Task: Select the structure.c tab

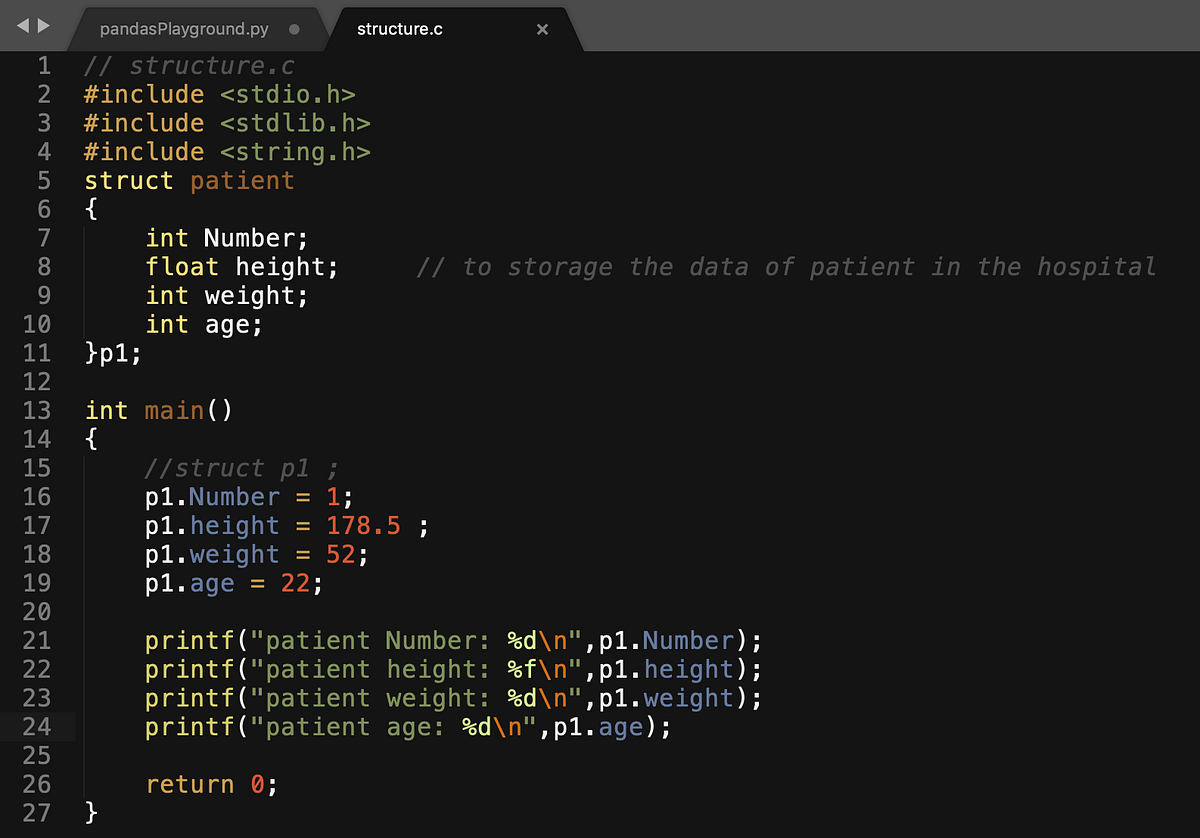Action: [x=400, y=29]
